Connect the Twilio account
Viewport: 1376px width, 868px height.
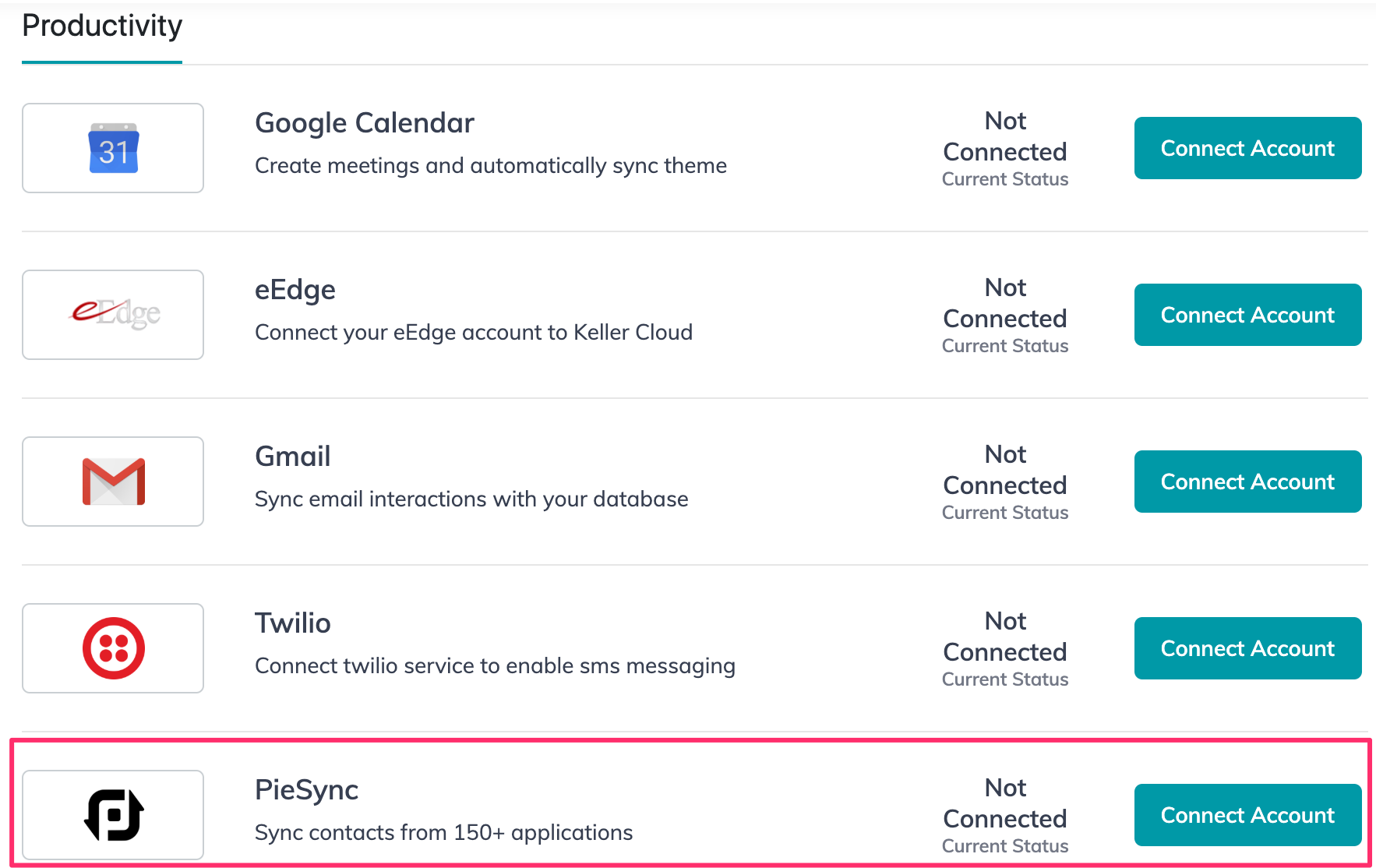click(x=1247, y=648)
